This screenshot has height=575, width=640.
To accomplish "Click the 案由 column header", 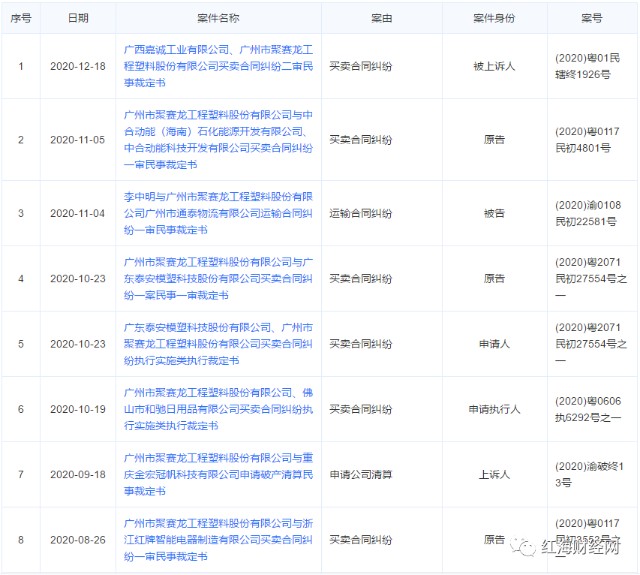I will click(382, 18).
